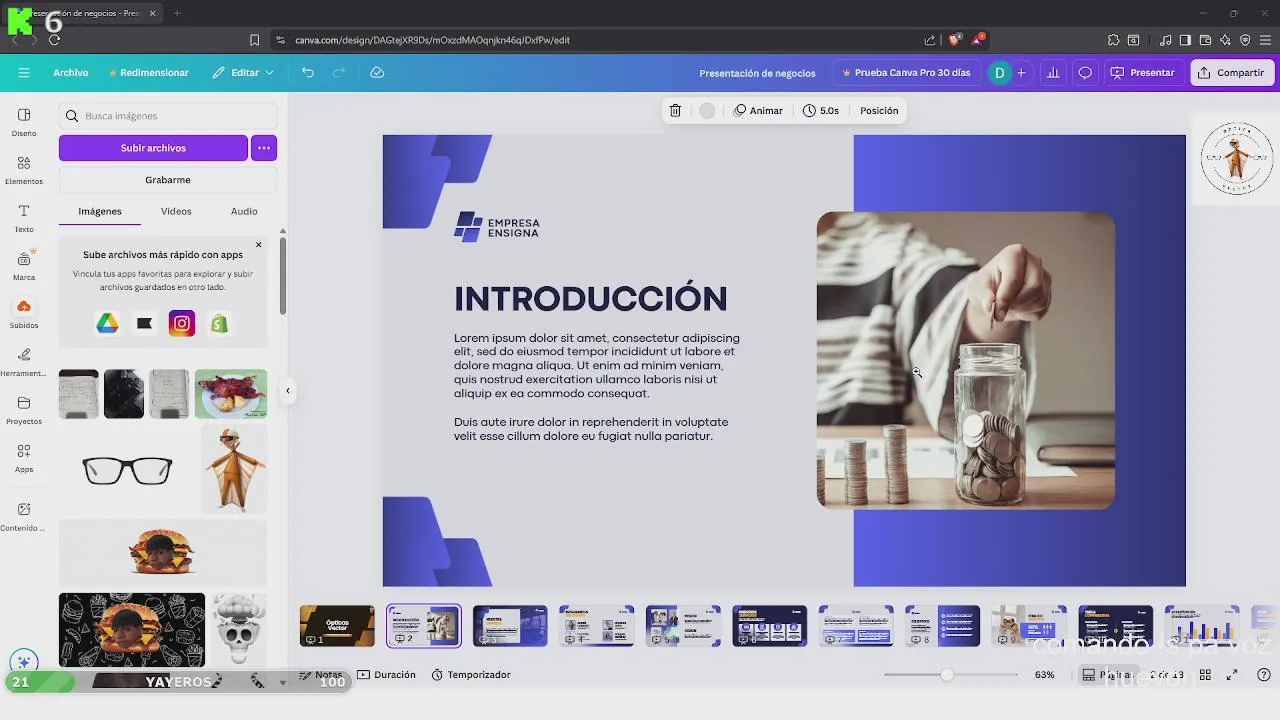Switch to the Audio tab
The width and height of the screenshot is (1280, 720).
(244, 211)
